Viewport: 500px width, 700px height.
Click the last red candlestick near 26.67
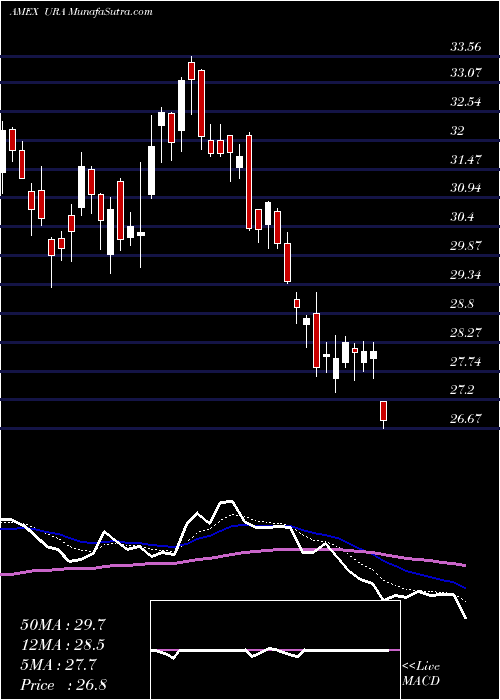(383, 414)
